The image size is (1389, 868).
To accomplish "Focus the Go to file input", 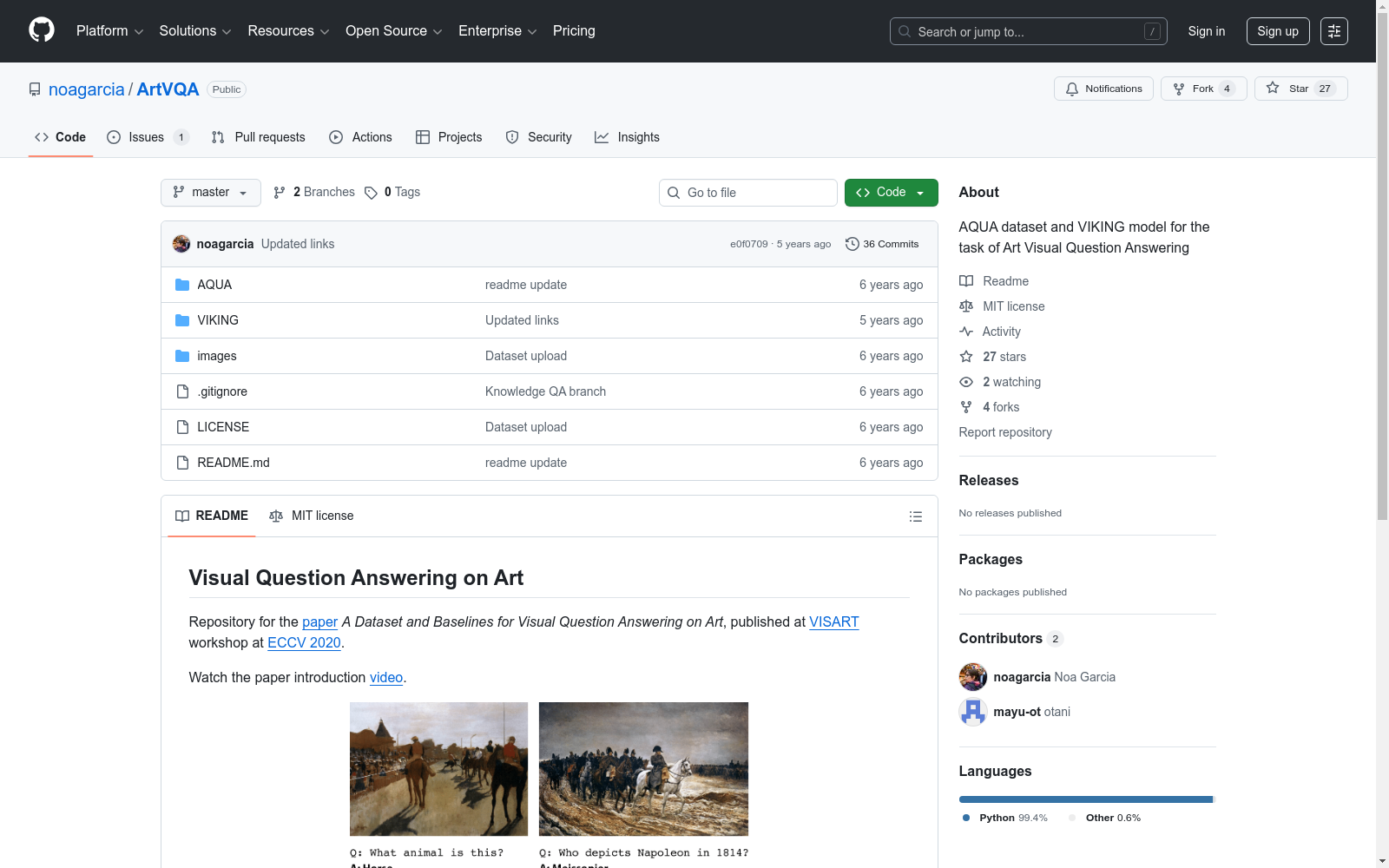I will 748,193.
